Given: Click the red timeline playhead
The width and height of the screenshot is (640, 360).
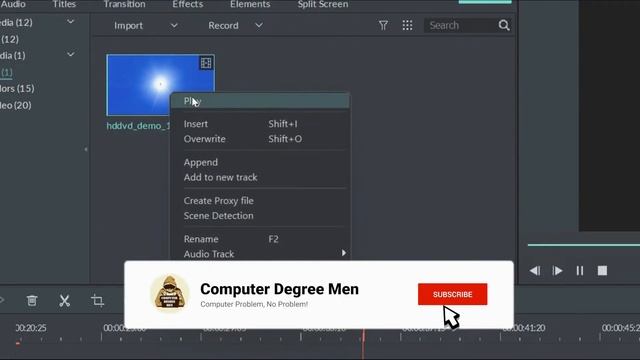Looking at the screenshot, I should pyautogui.click(x=363, y=343).
